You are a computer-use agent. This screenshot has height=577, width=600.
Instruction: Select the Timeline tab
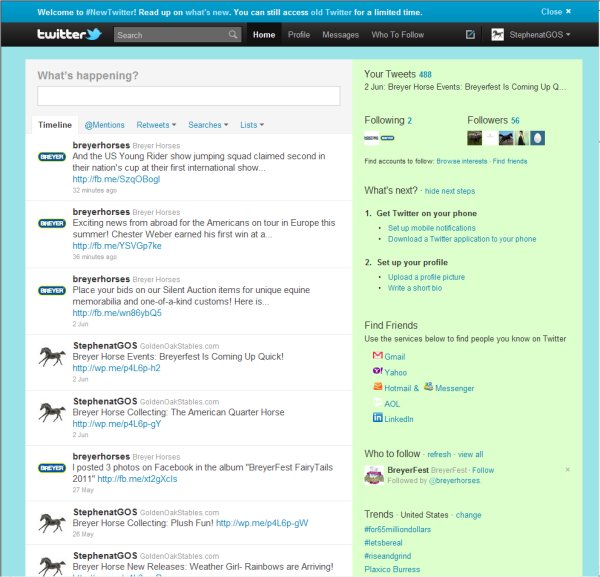pyautogui.click(x=55, y=125)
